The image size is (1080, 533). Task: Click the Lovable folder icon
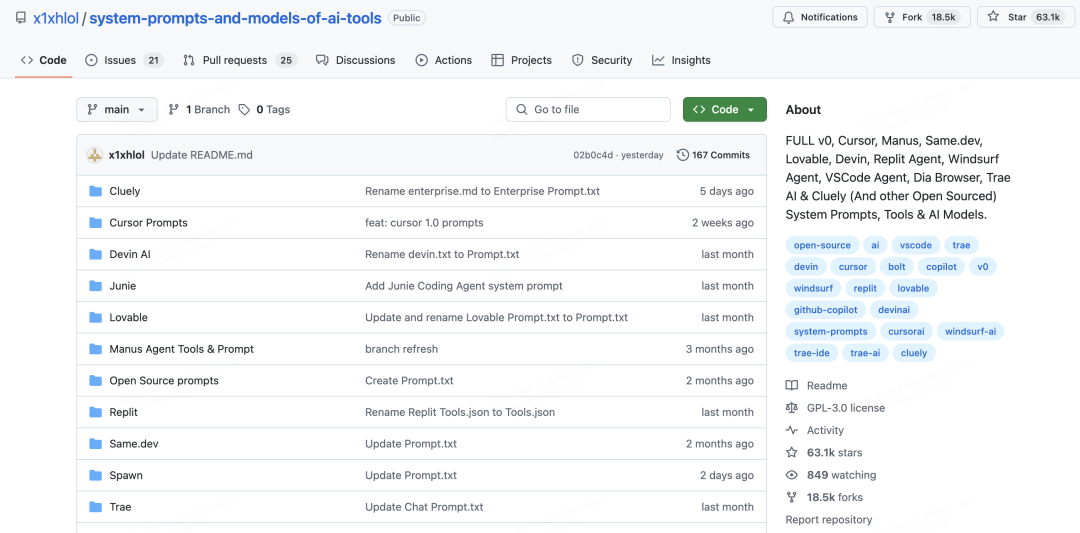pyautogui.click(x=96, y=317)
